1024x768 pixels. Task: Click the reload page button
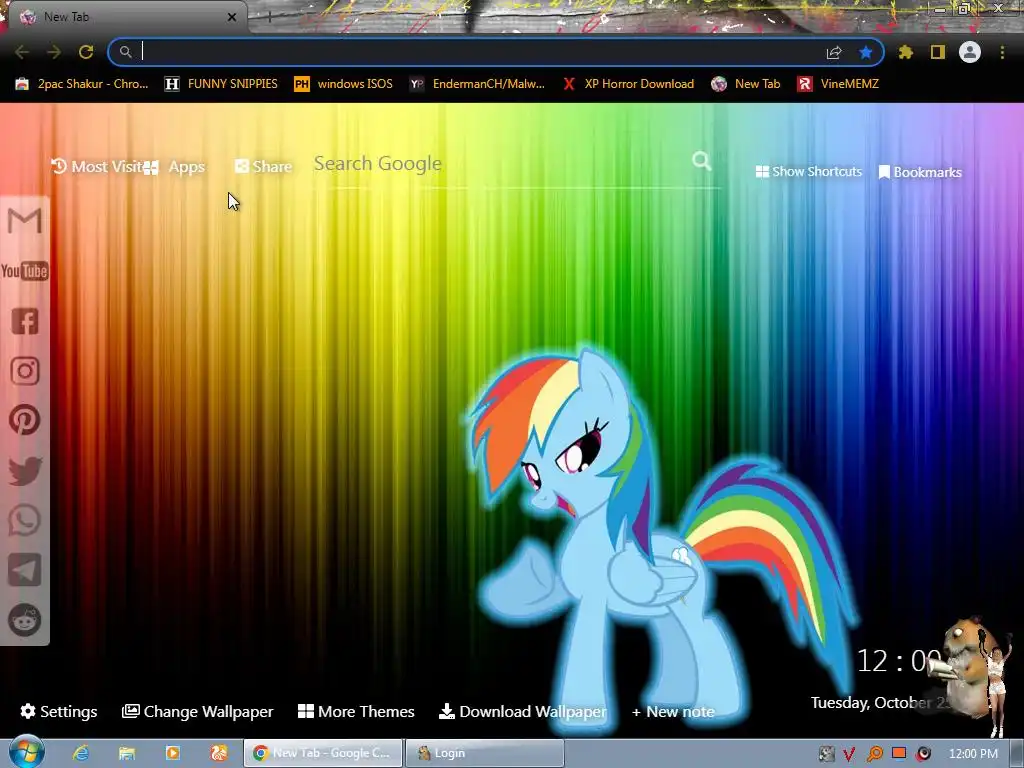(86, 52)
